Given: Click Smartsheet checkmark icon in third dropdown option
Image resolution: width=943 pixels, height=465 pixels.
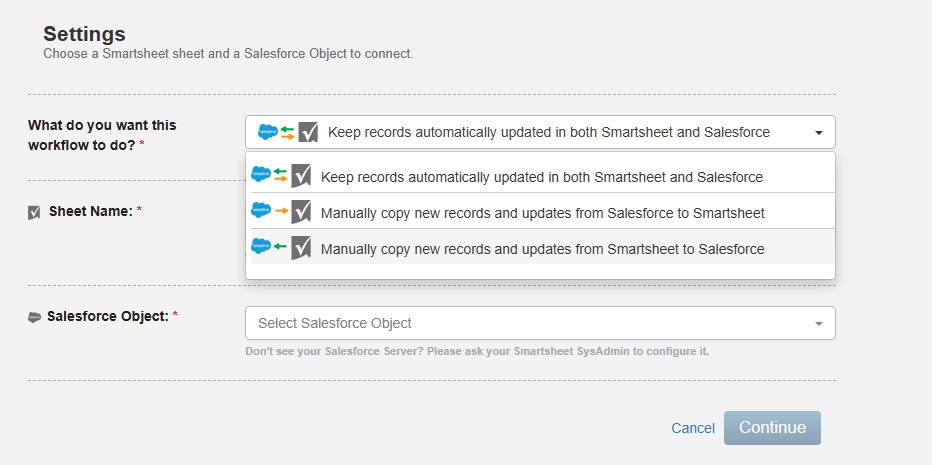Looking at the screenshot, I should tap(301, 247).
